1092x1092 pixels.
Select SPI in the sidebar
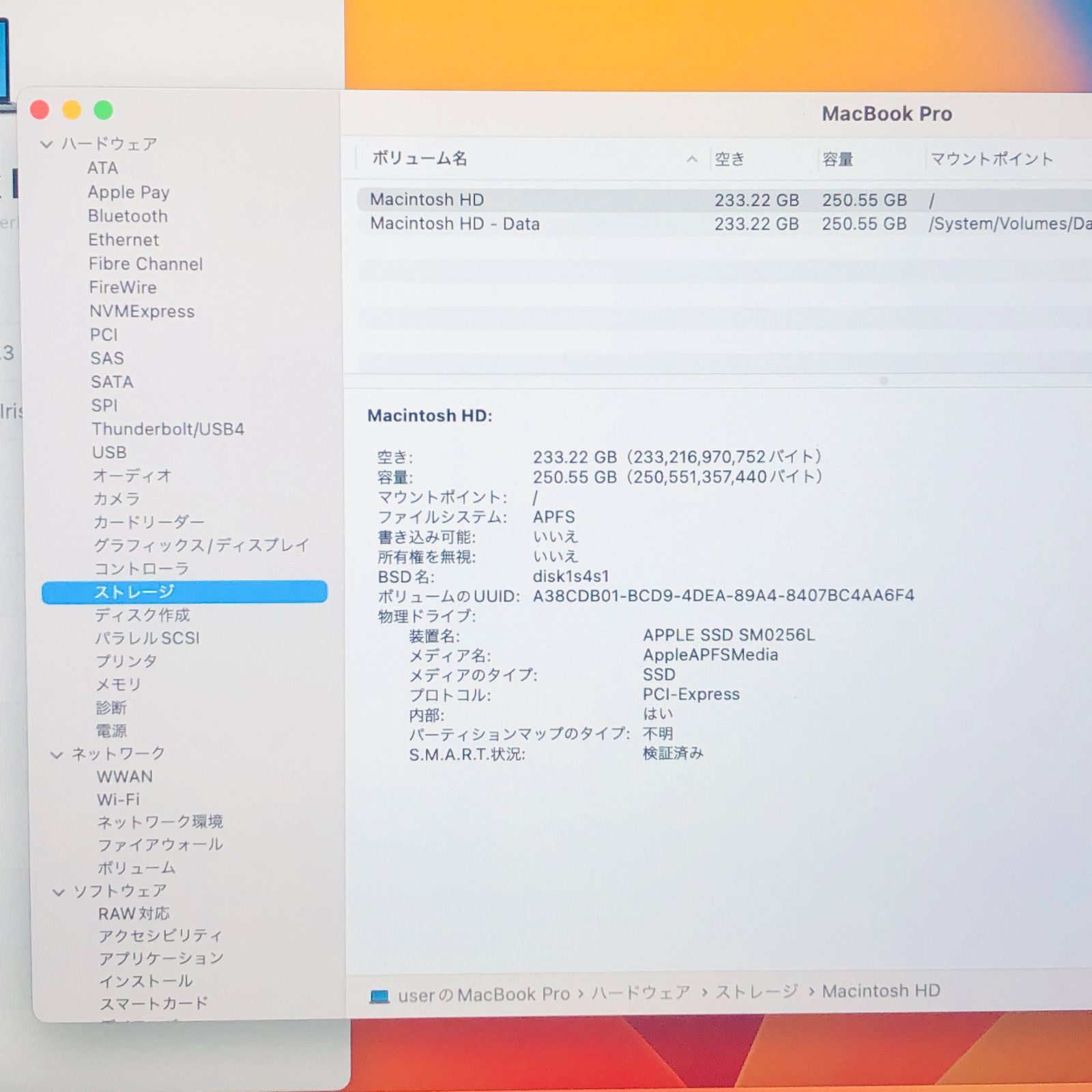click(104, 405)
